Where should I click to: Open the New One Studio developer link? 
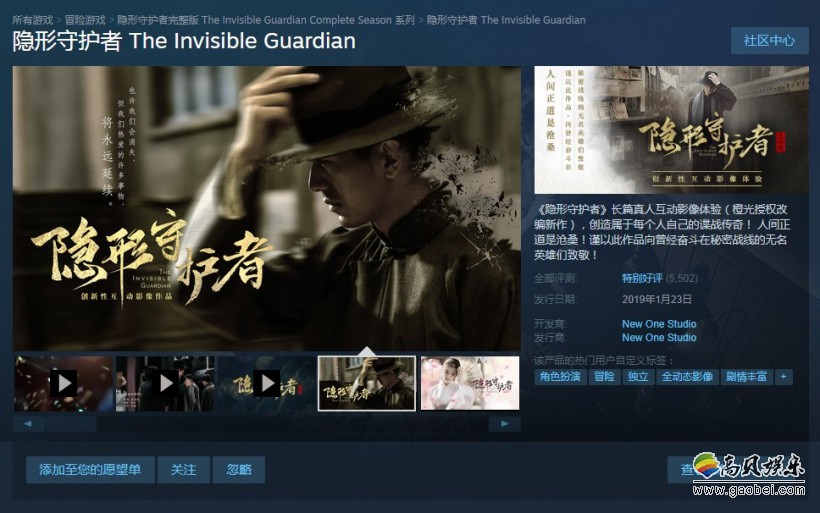click(659, 324)
